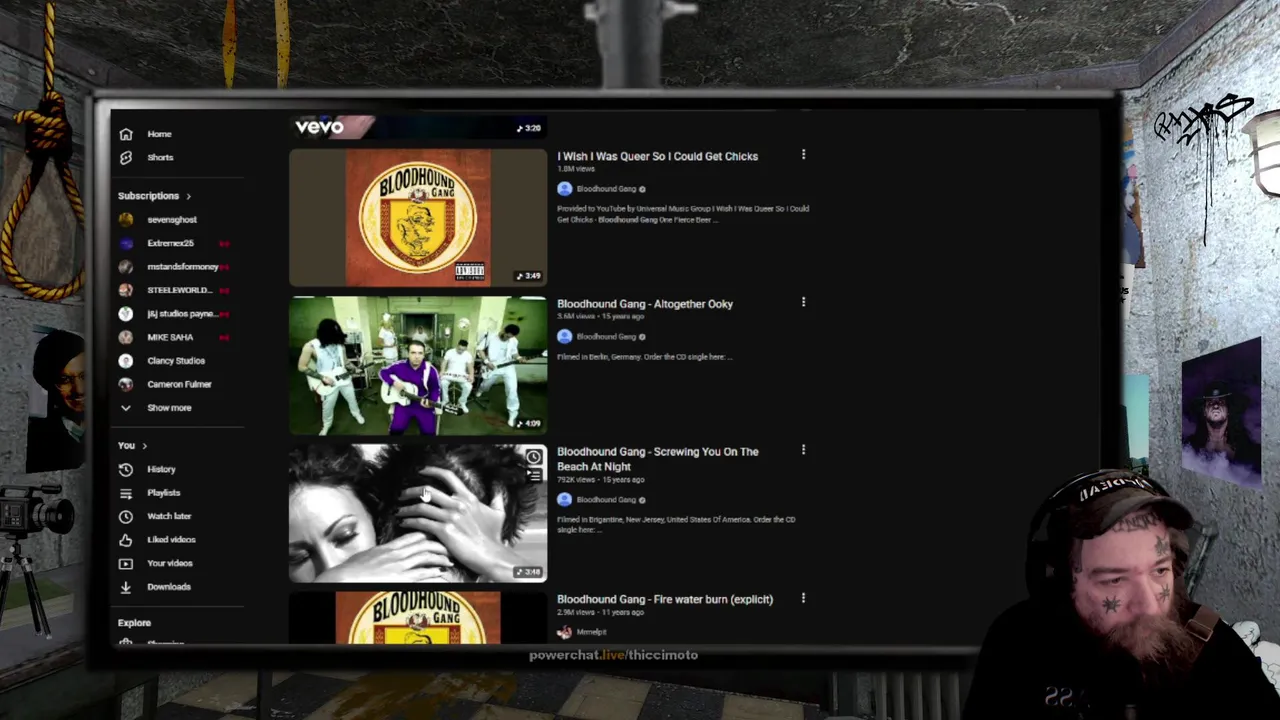Select Shorts in the sidebar
The width and height of the screenshot is (1280, 720).
[x=160, y=157]
